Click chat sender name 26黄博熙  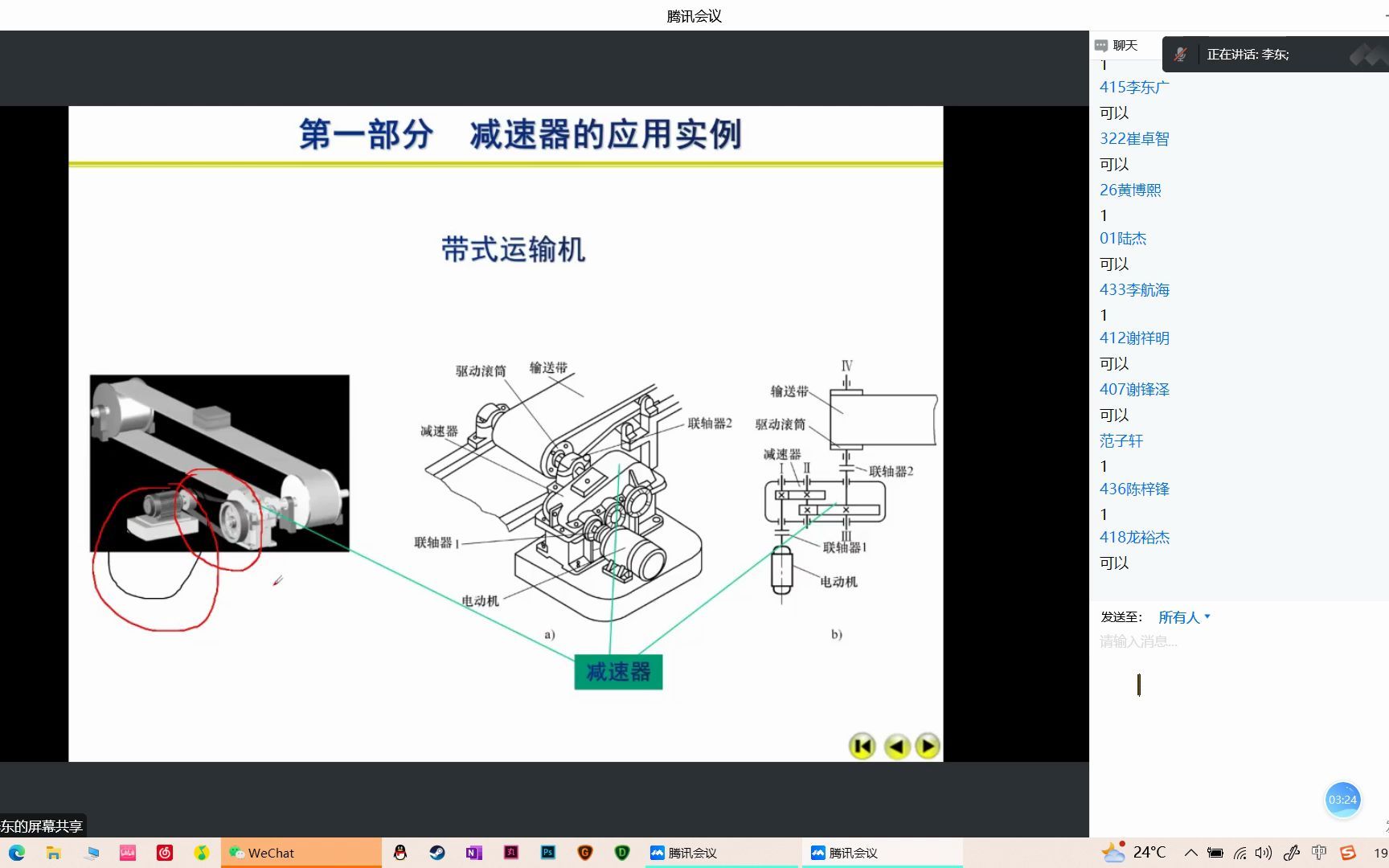pyautogui.click(x=1130, y=190)
